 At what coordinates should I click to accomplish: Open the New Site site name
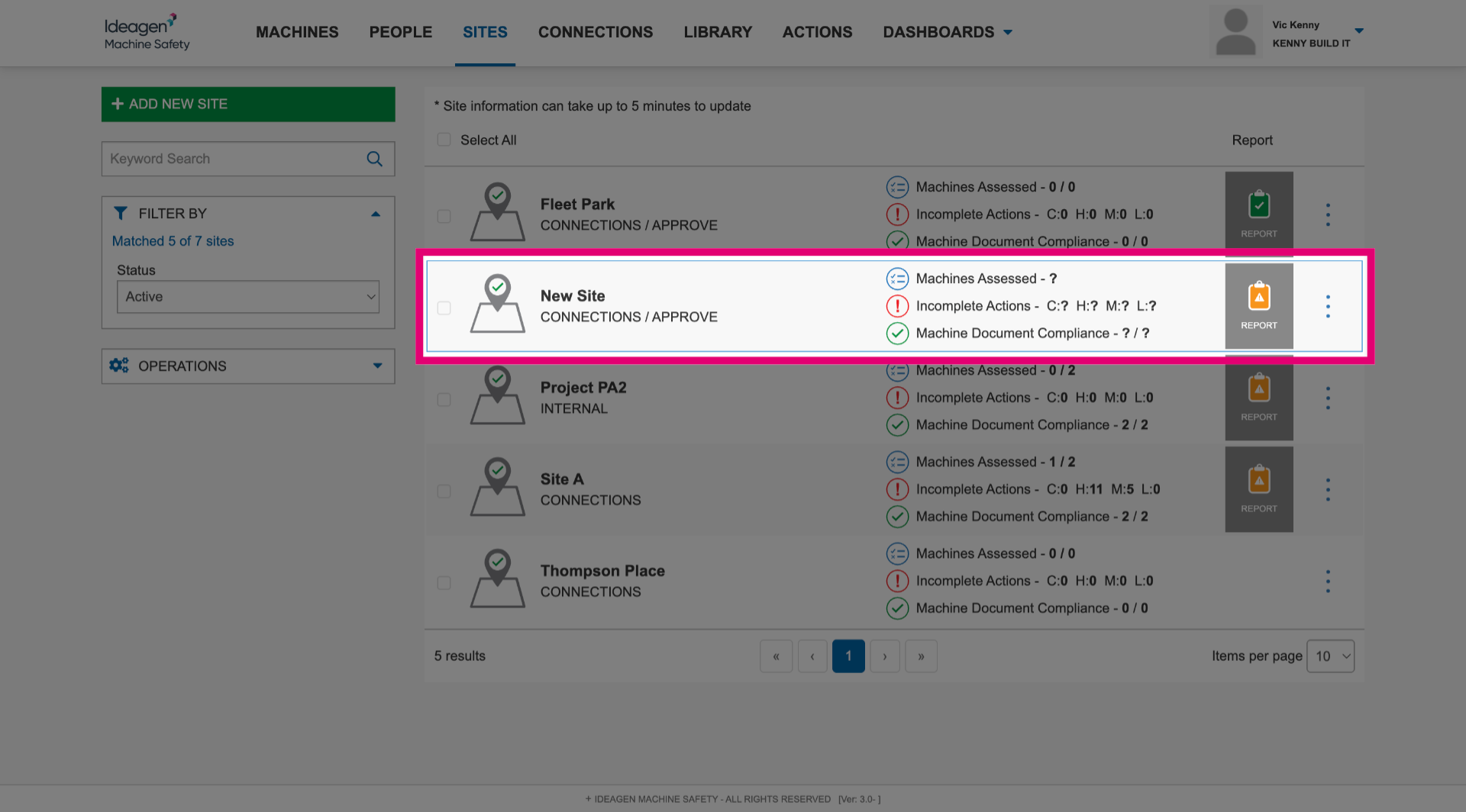(573, 296)
